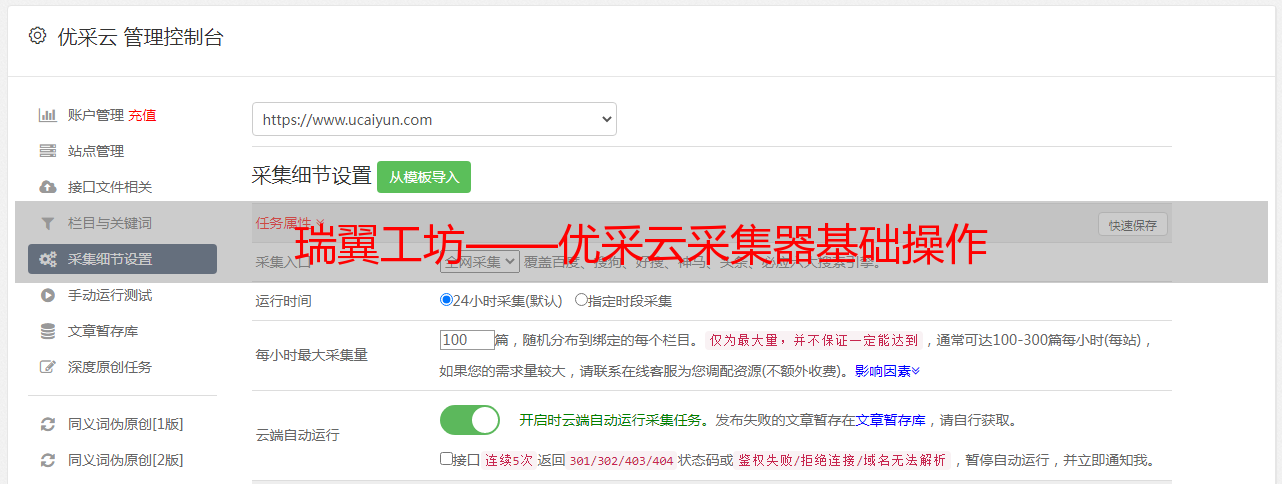This screenshot has height=484, width=1282.
Task: Check the 接口 pause auto-run checkbox
Action: [446, 459]
